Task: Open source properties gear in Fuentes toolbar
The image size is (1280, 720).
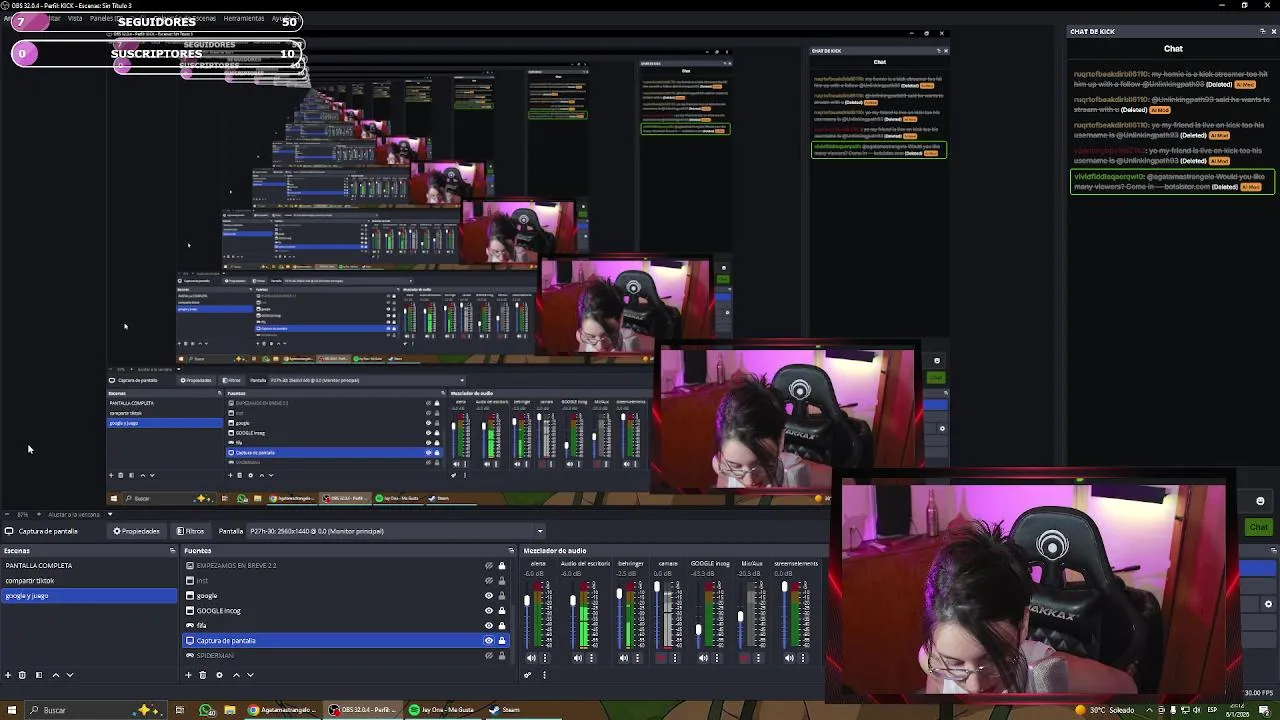Action: pyautogui.click(x=219, y=675)
